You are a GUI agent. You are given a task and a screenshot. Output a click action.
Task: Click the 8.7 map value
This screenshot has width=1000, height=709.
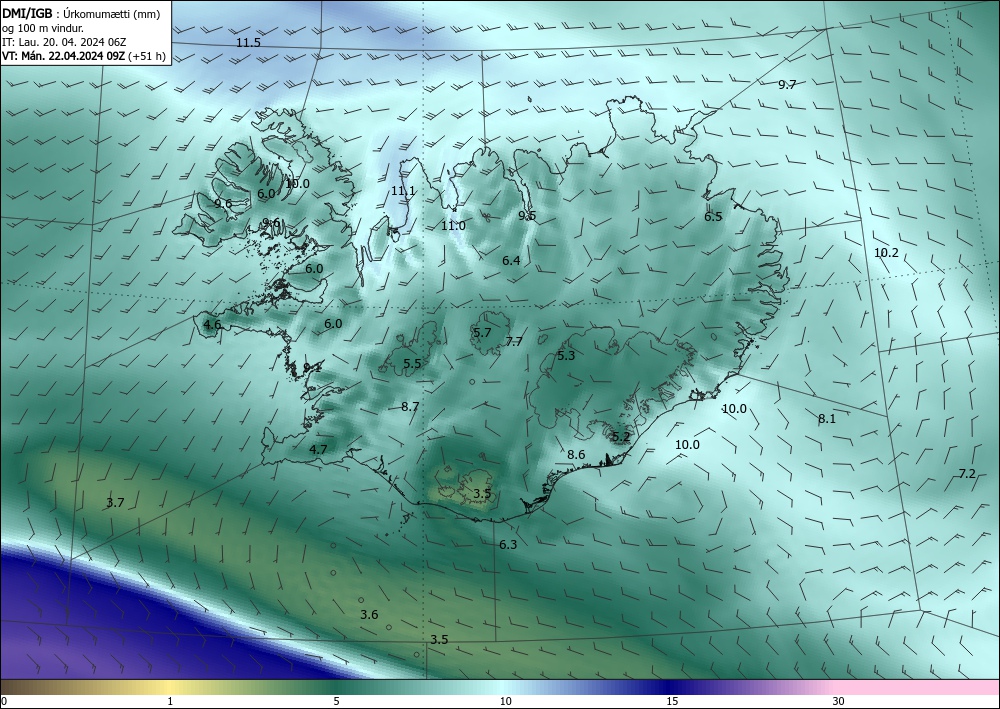[x=410, y=406]
